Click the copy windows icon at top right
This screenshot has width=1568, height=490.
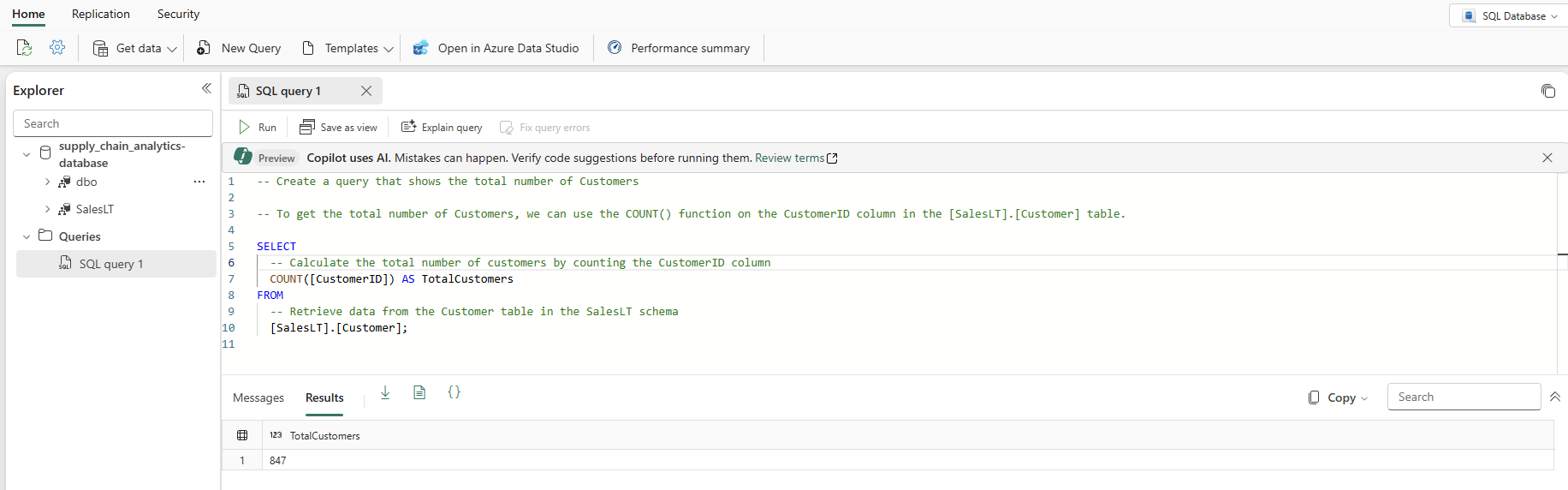(x=1547, y=91)
